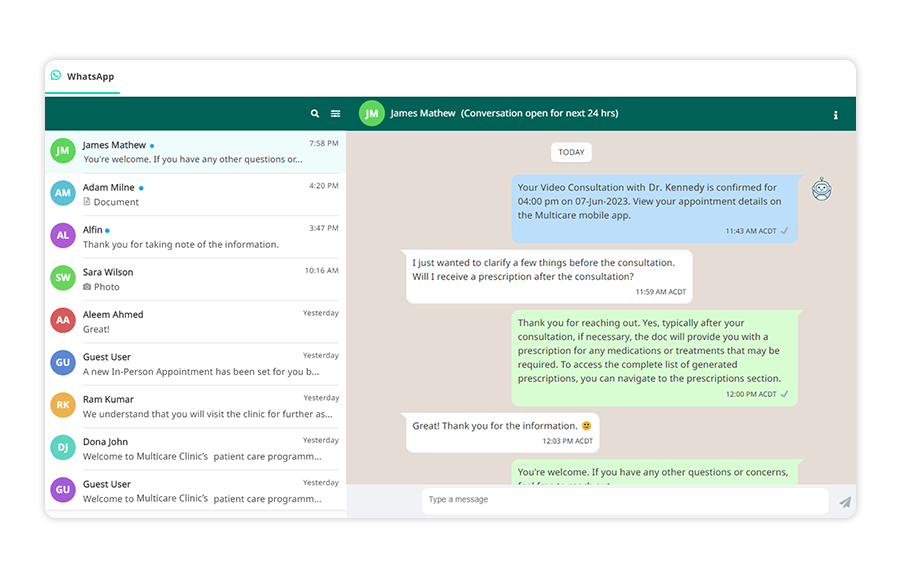Click the message asking about a prescription

click(x=549, y=276)
